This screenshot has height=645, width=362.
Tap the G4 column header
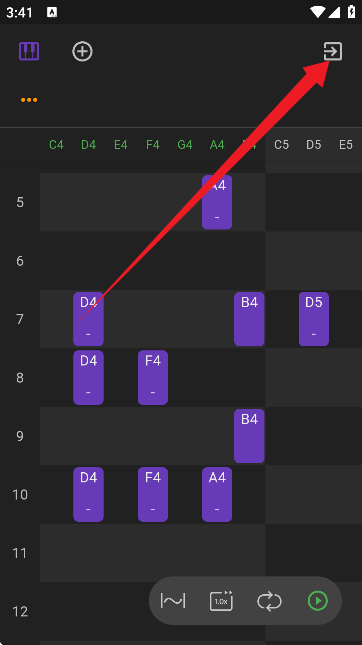pos(185,145)
